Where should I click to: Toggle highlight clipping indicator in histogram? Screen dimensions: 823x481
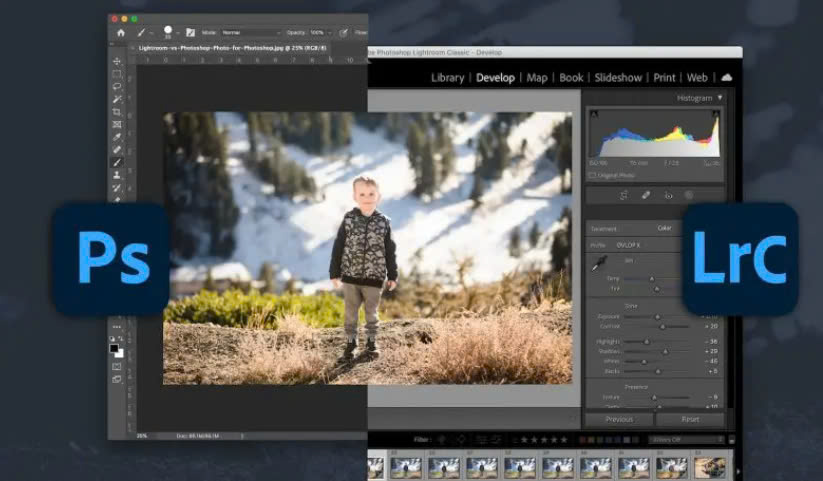(715, 114)
